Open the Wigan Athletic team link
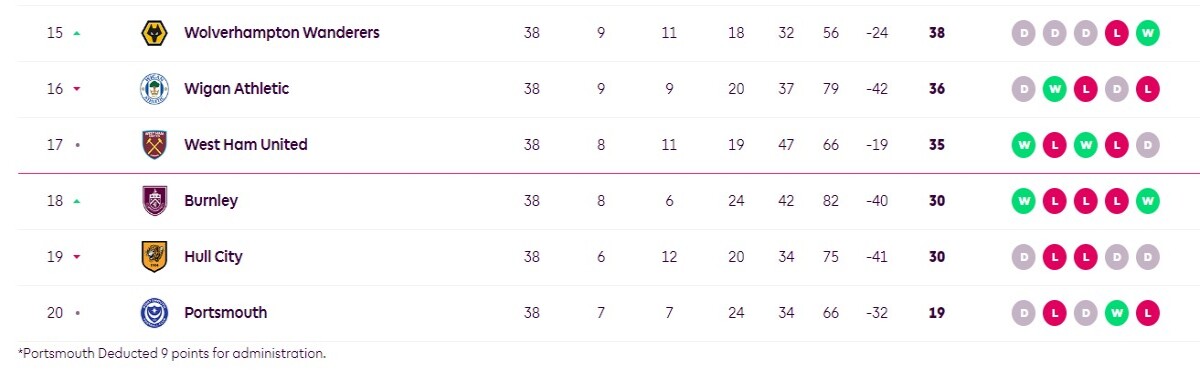This screenshot has height=382, width=1200. 236,89
